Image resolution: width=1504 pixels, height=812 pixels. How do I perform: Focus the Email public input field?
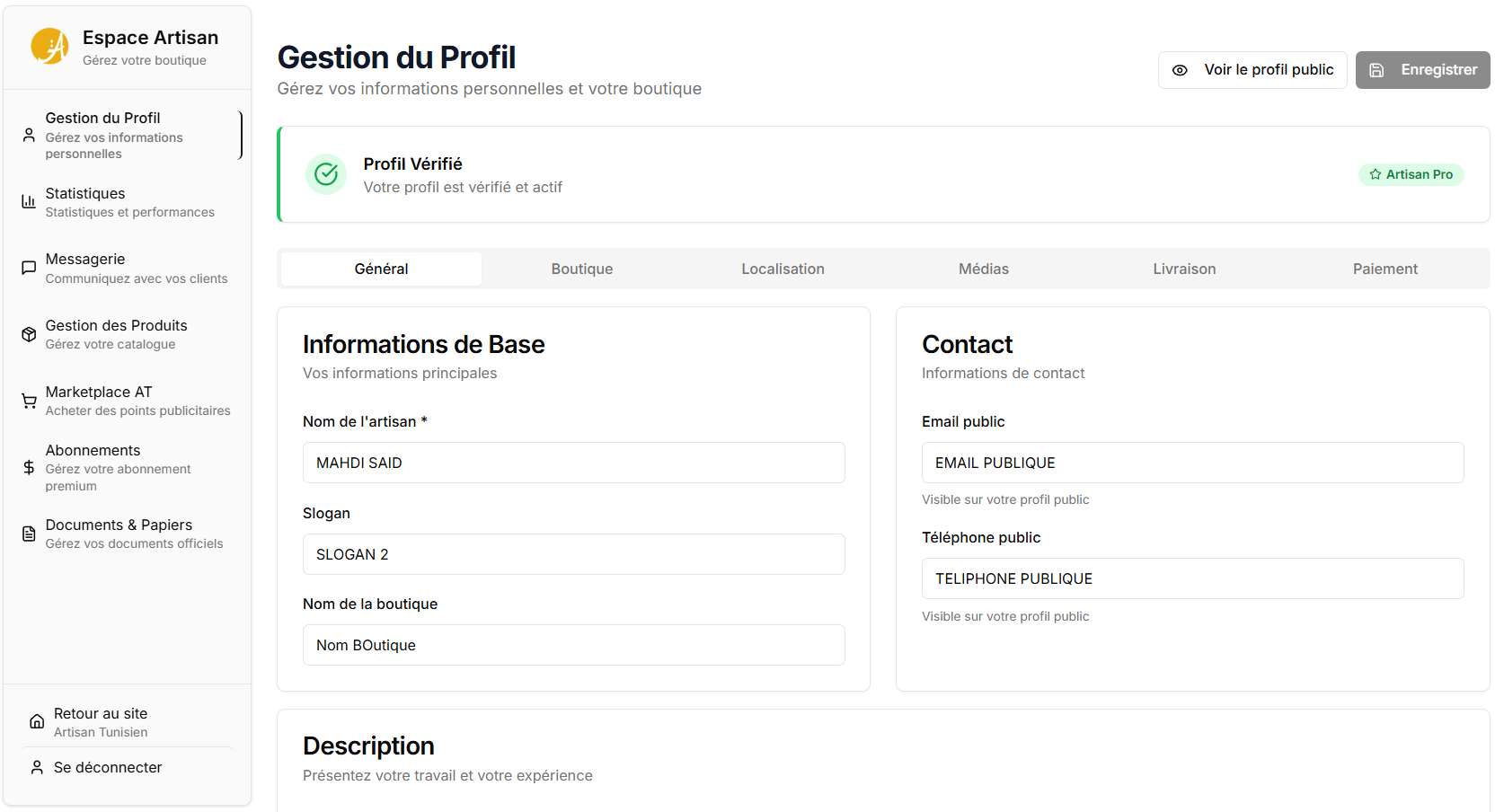[x=1192, y=463]
